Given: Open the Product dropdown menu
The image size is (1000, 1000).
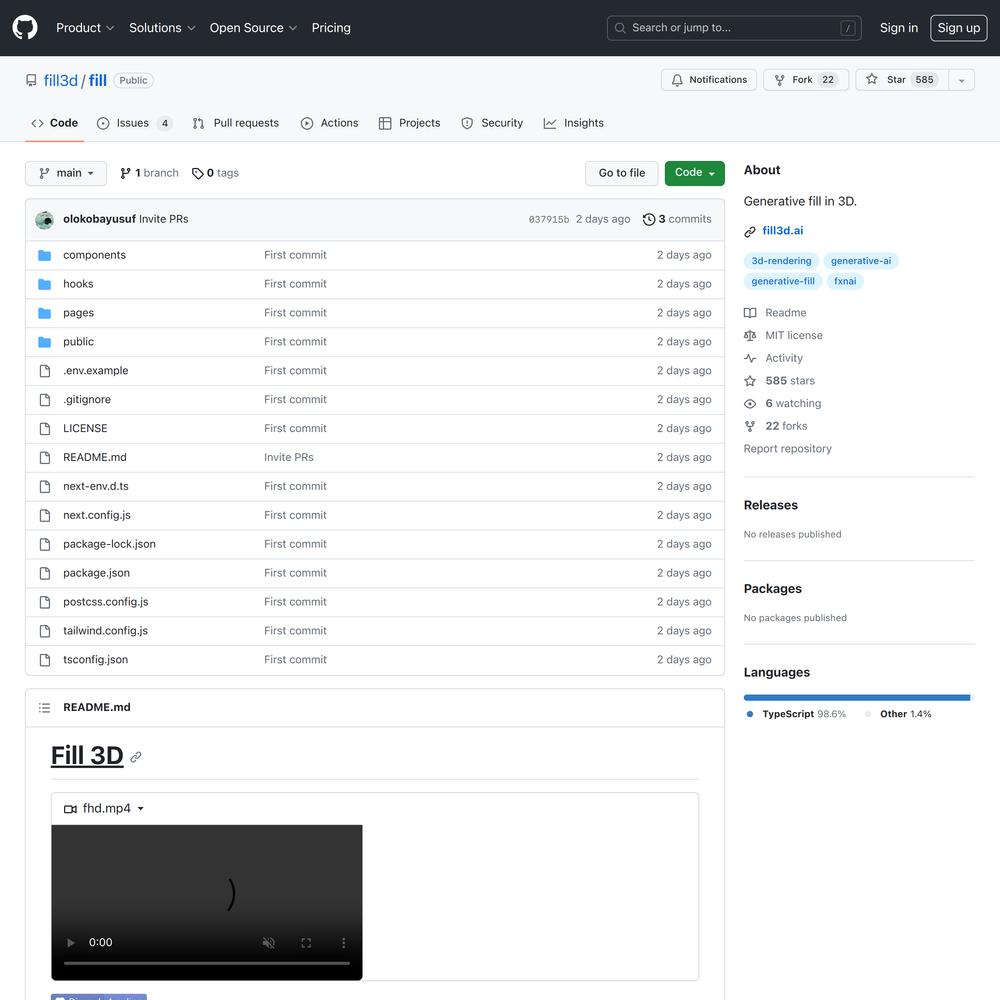Looking at the screenshot, I should coord(85,28).
